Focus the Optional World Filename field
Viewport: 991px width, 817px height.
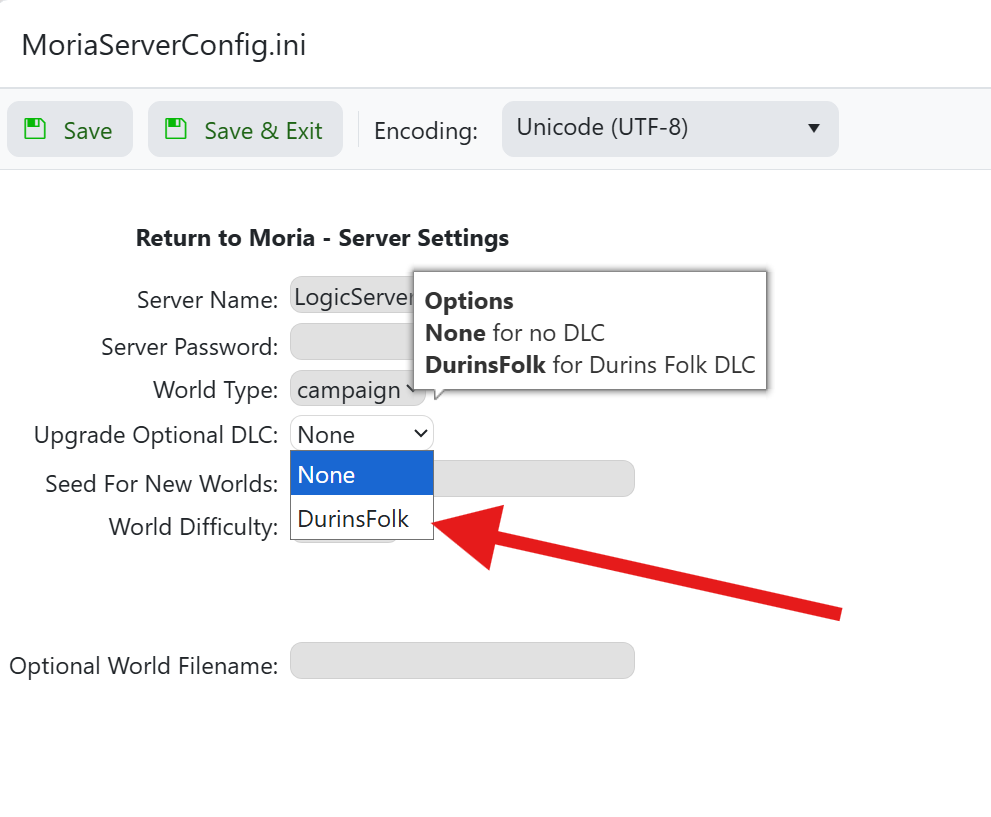coord(462,661)
